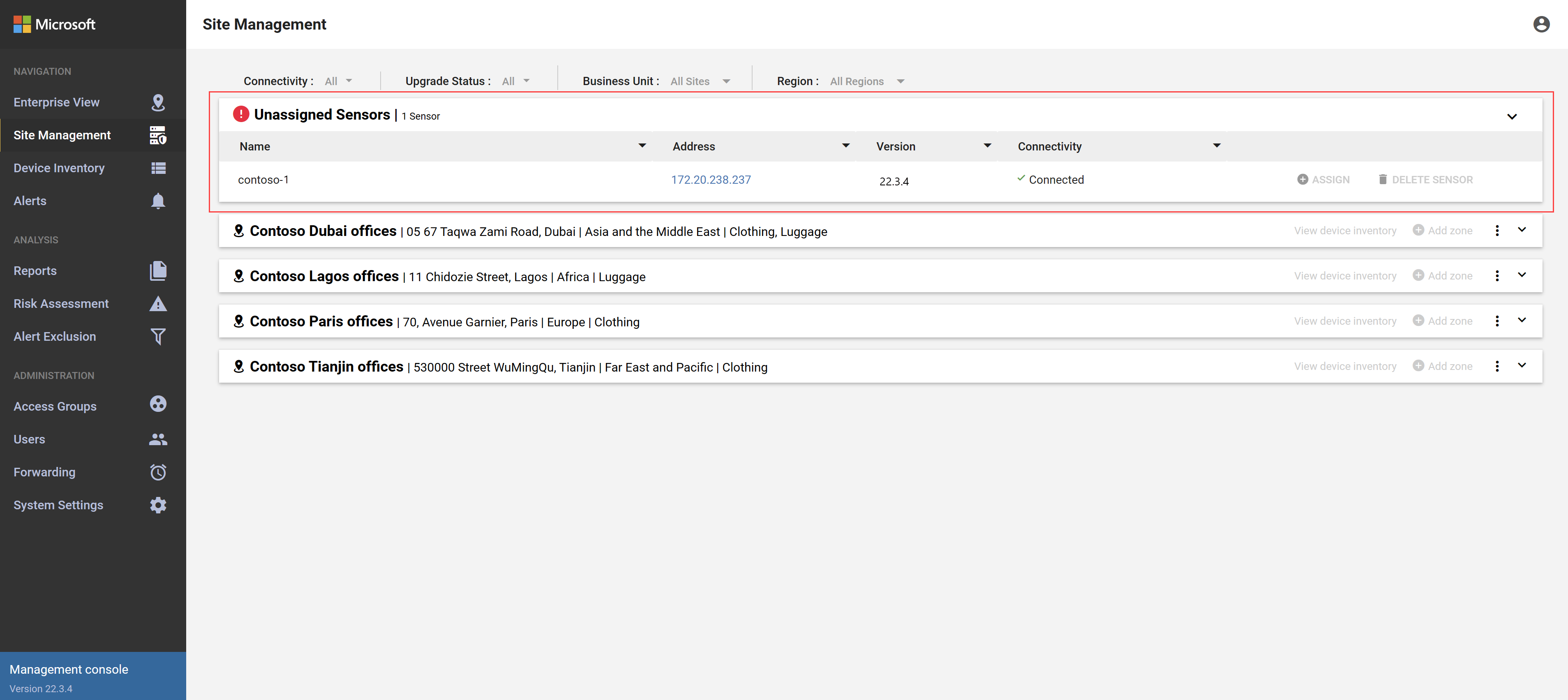Go to Reports in the sidebar
Viewport: 1568px width, 700px height.
tap(35, 271)
